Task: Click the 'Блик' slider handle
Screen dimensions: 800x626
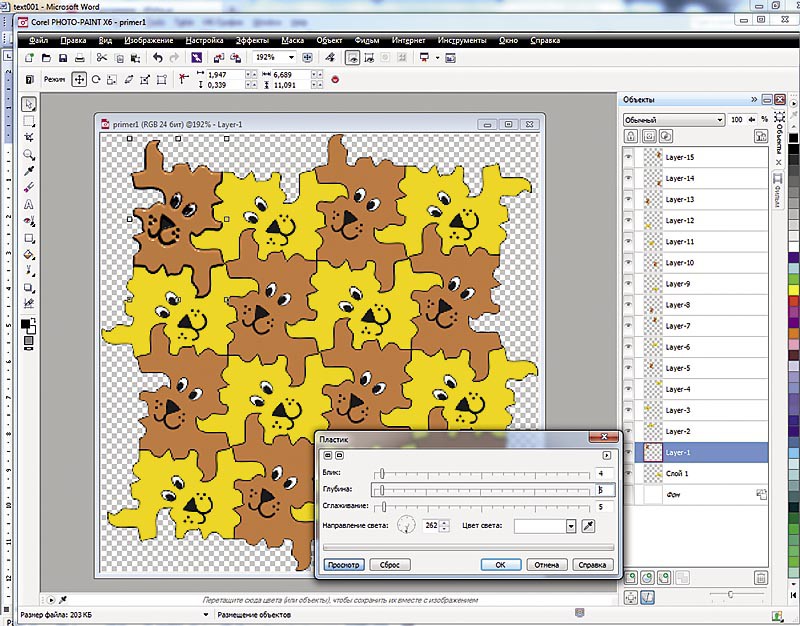Action: (380, 473)
